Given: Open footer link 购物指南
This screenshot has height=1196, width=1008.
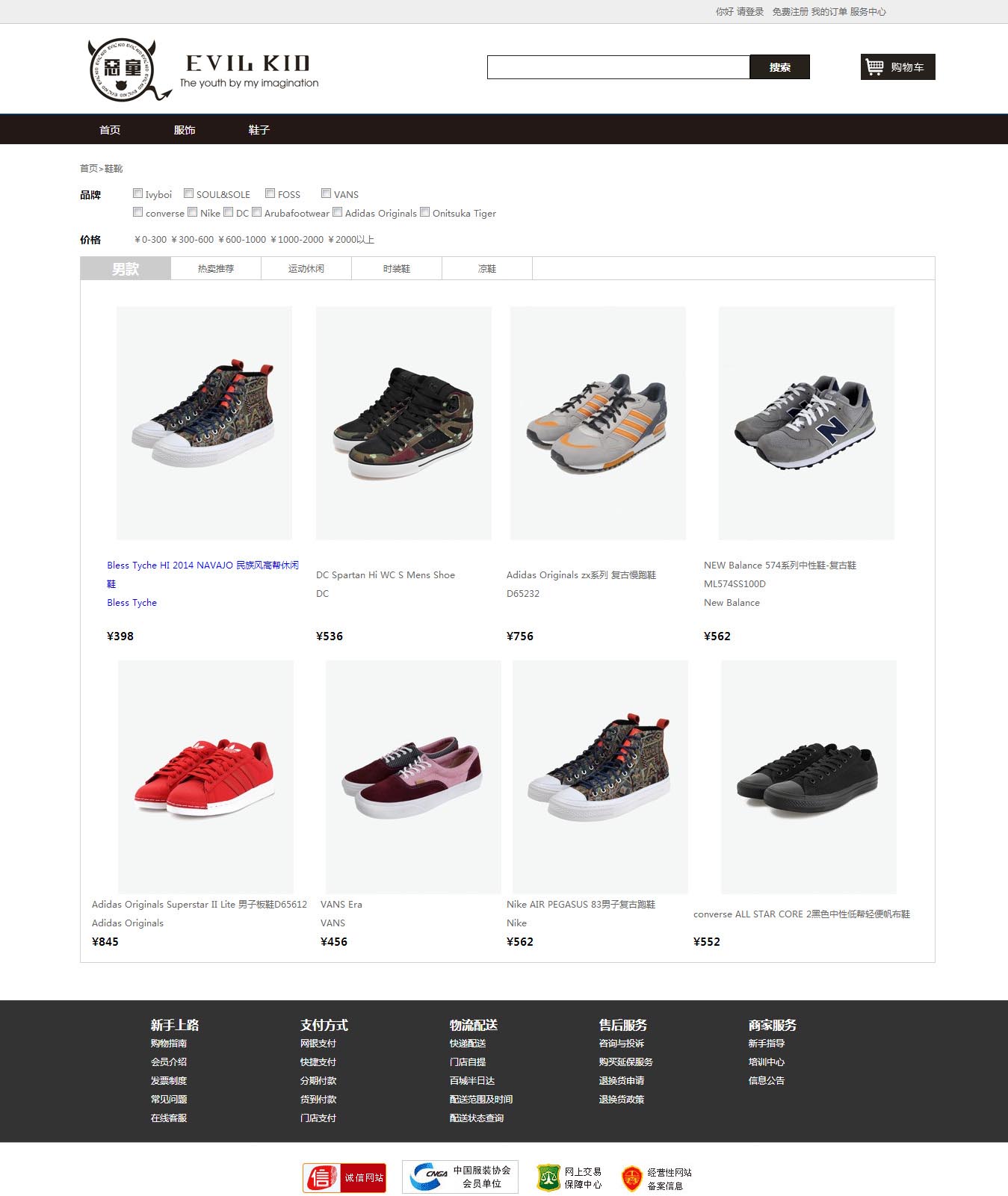Looking at the screenshot, I should (169, 1044).
